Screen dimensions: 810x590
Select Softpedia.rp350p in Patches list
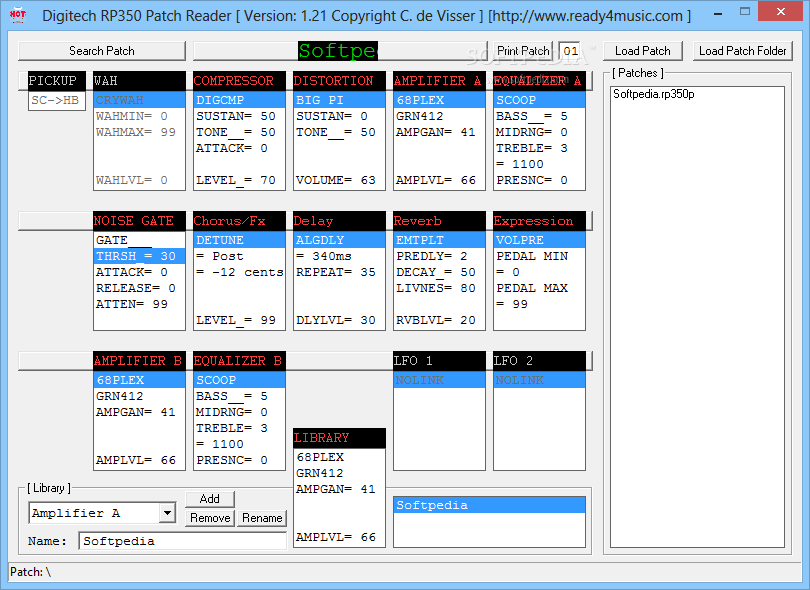pos(653,94)
